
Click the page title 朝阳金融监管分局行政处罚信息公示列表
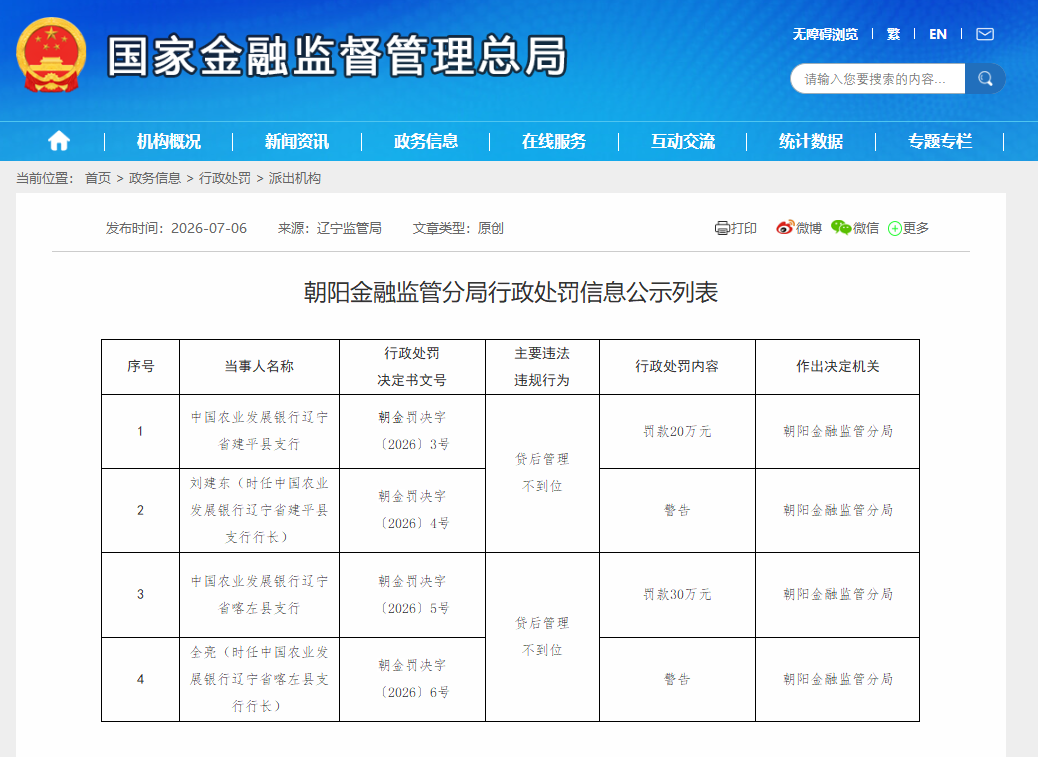pos(511,292)
